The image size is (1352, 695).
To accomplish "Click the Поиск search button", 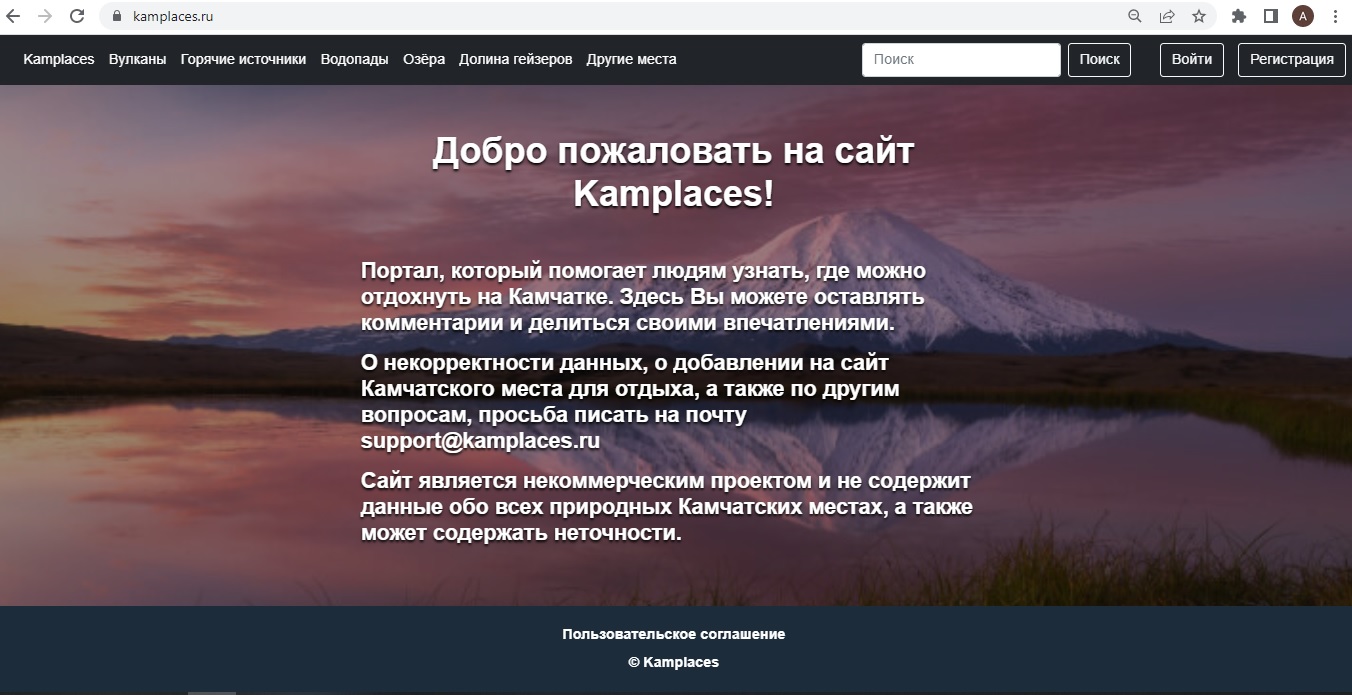I will [1100, 59].
